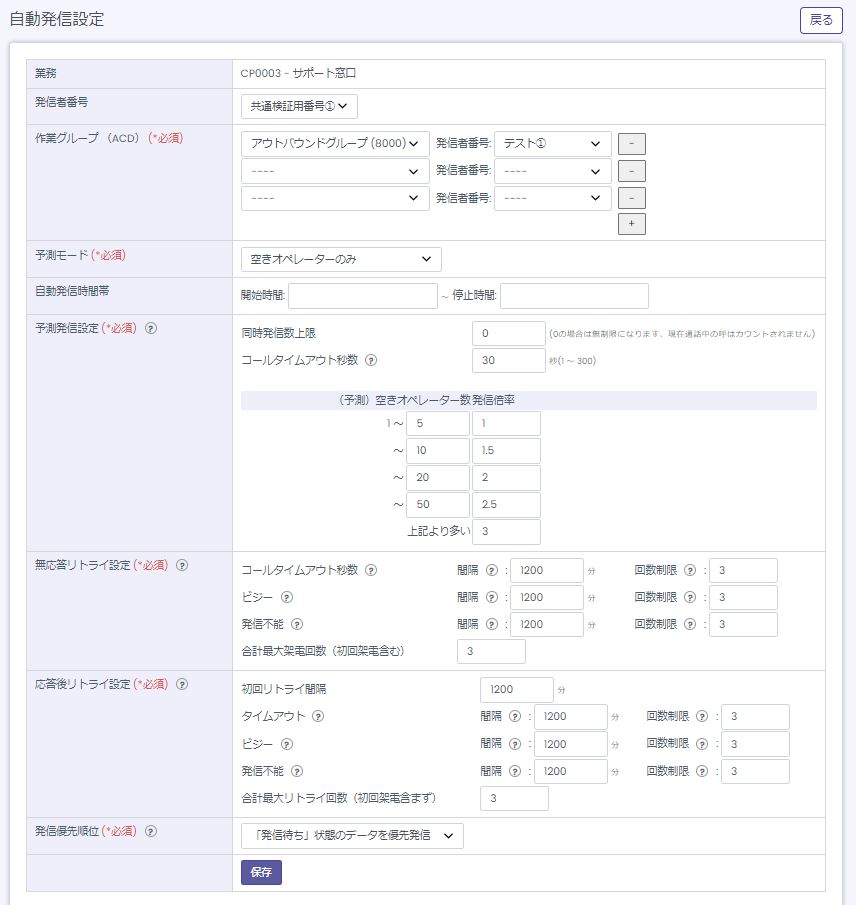Image resolution: width=856 pixels, height=905 pixels.
Task: Click help icon beside 無応答リトライ設定 label
Action: (182, 565)
